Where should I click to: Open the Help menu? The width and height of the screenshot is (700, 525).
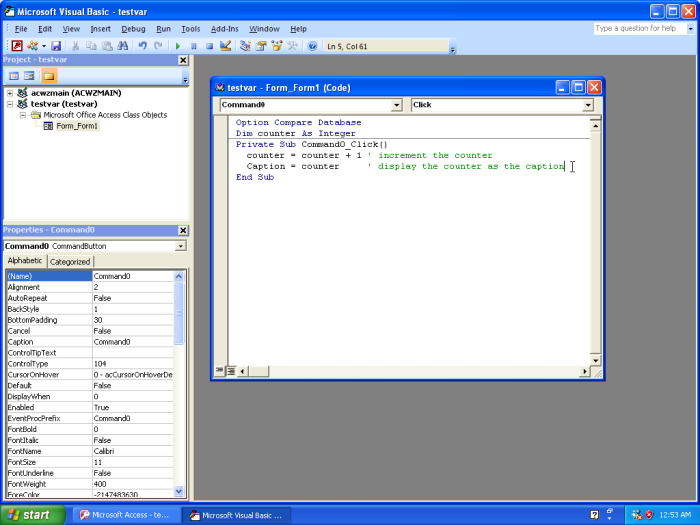298,29
